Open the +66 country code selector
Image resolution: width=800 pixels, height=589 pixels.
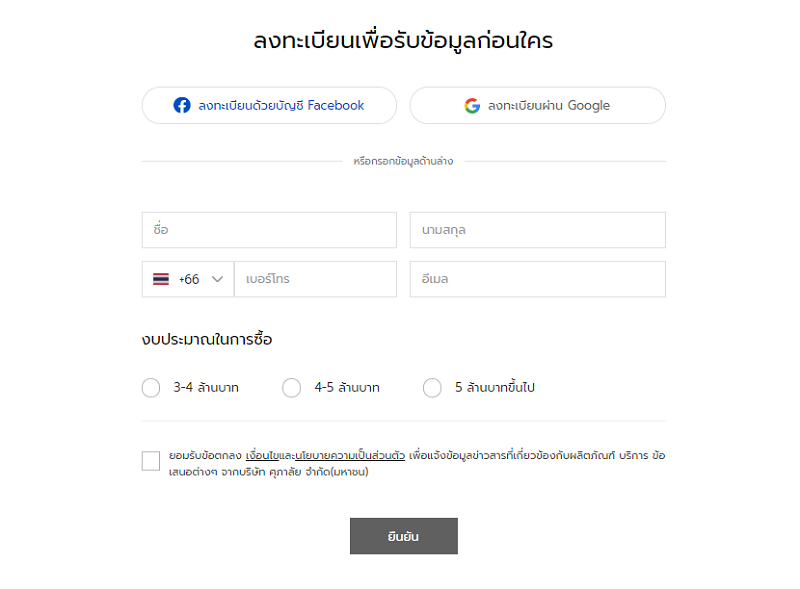188,279
